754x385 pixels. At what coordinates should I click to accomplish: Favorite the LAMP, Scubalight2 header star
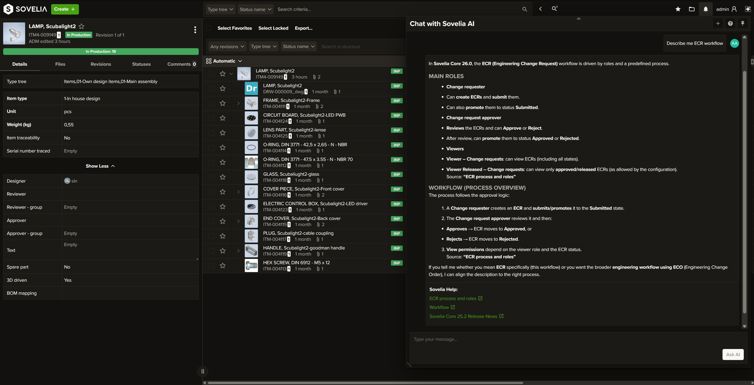(82, 26)
